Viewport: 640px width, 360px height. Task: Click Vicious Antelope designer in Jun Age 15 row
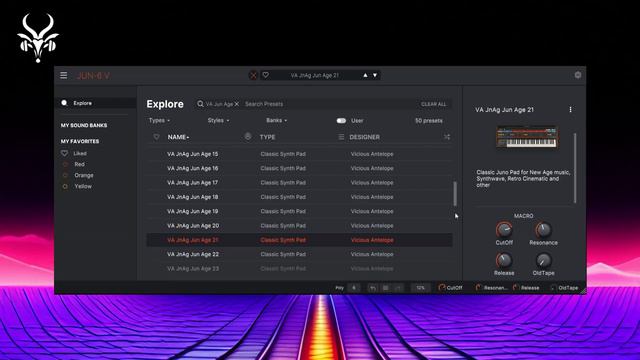click(x=372, y=154)
